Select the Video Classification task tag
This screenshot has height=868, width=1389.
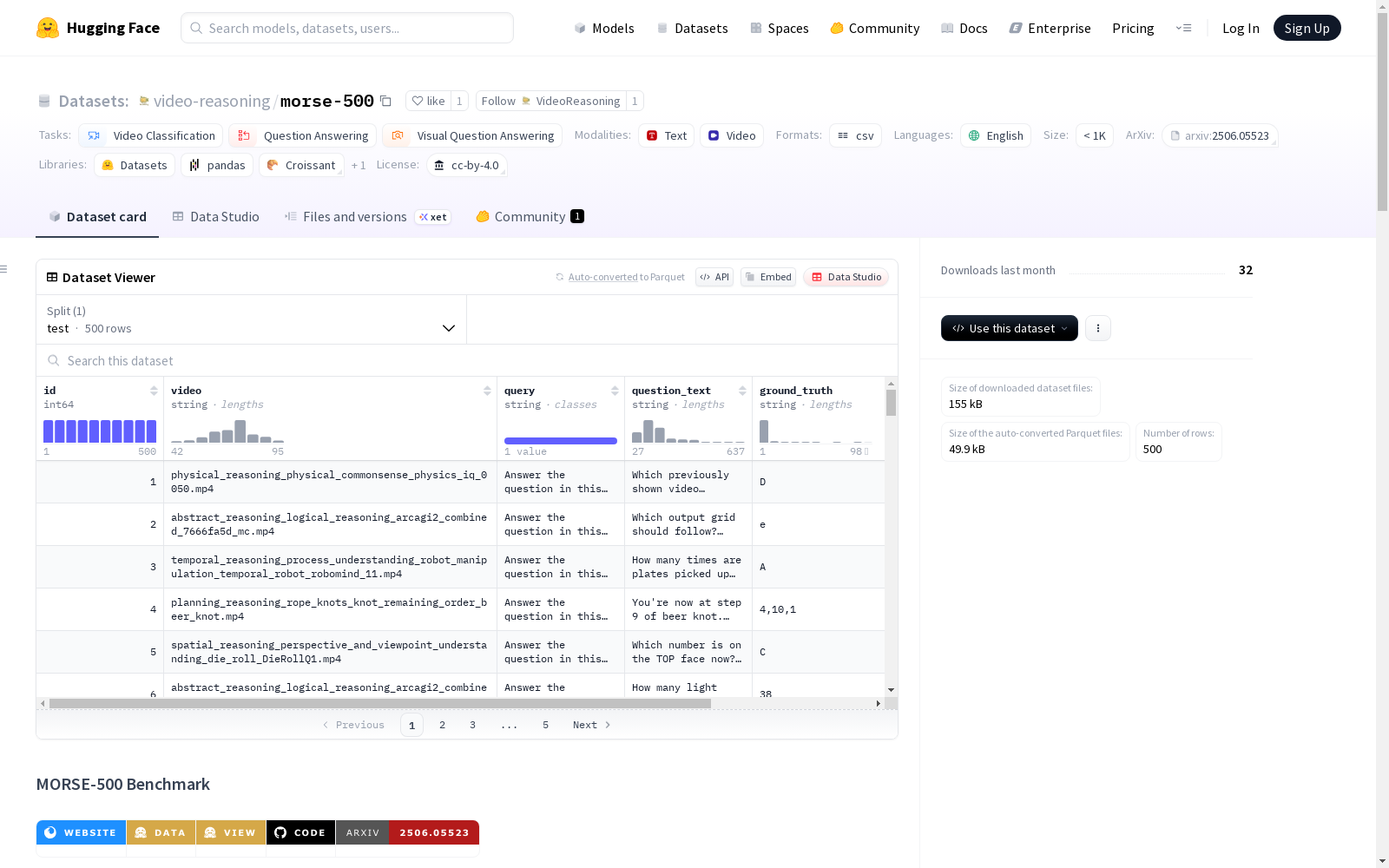coord(151,135)
